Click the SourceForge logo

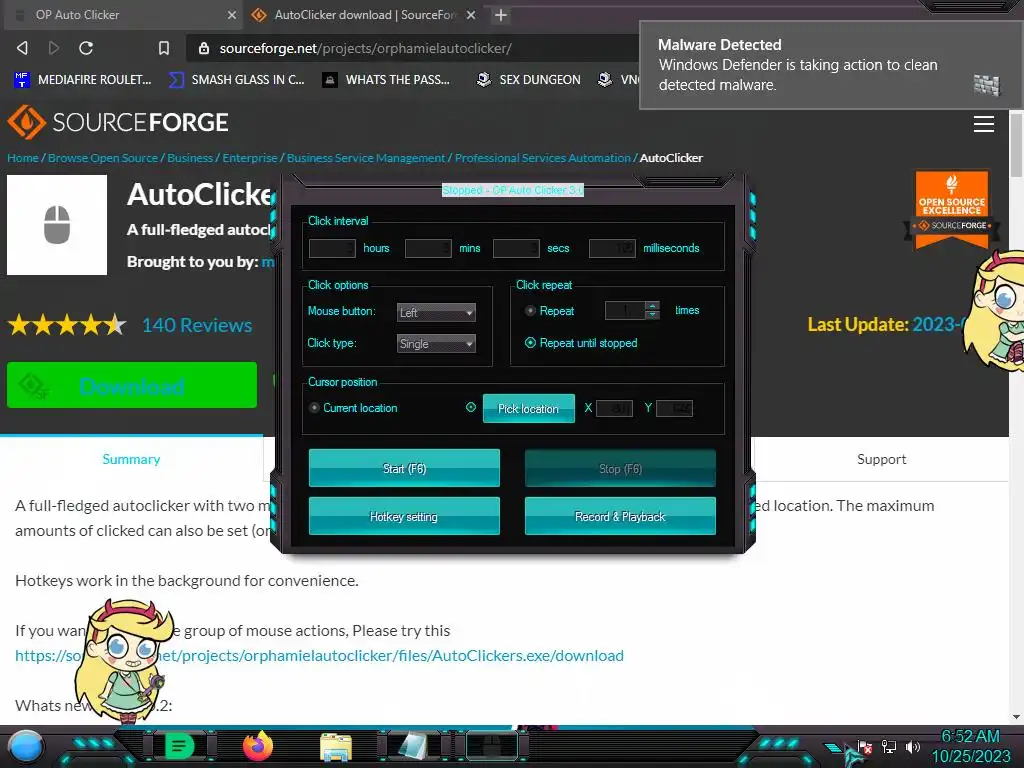[118, 122]
